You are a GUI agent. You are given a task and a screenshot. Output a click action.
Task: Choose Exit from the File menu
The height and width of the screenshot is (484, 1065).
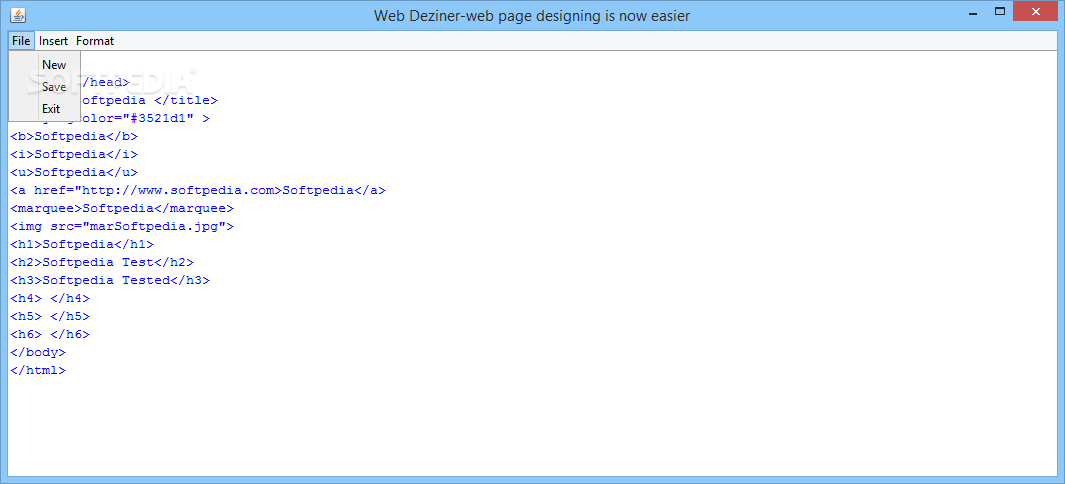51,109
